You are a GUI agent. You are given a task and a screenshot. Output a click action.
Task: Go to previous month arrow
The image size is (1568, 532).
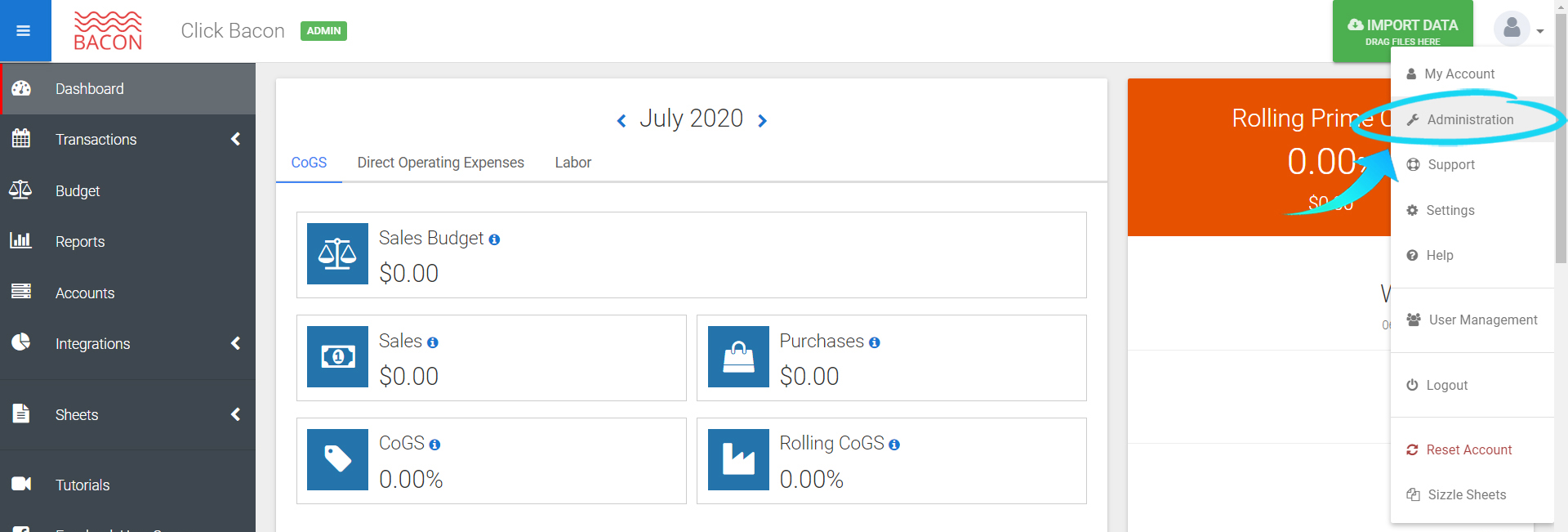coord(621,121)
